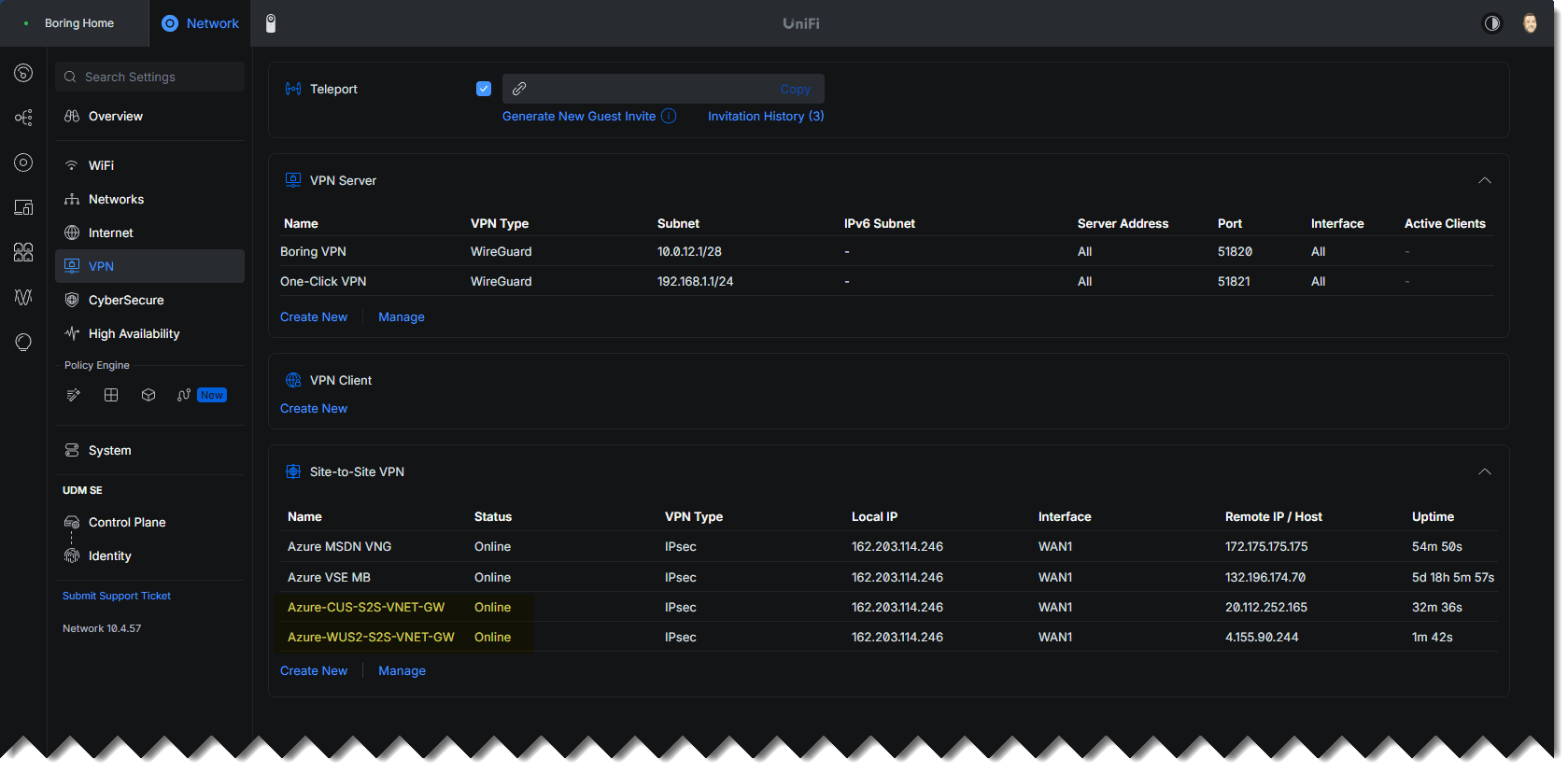Image resolution: width=1568 pixels, height=773 pixels.
Task: Open the Dashboard icon in the left rail
Action: pyautogui.click(x=23, y=73)
